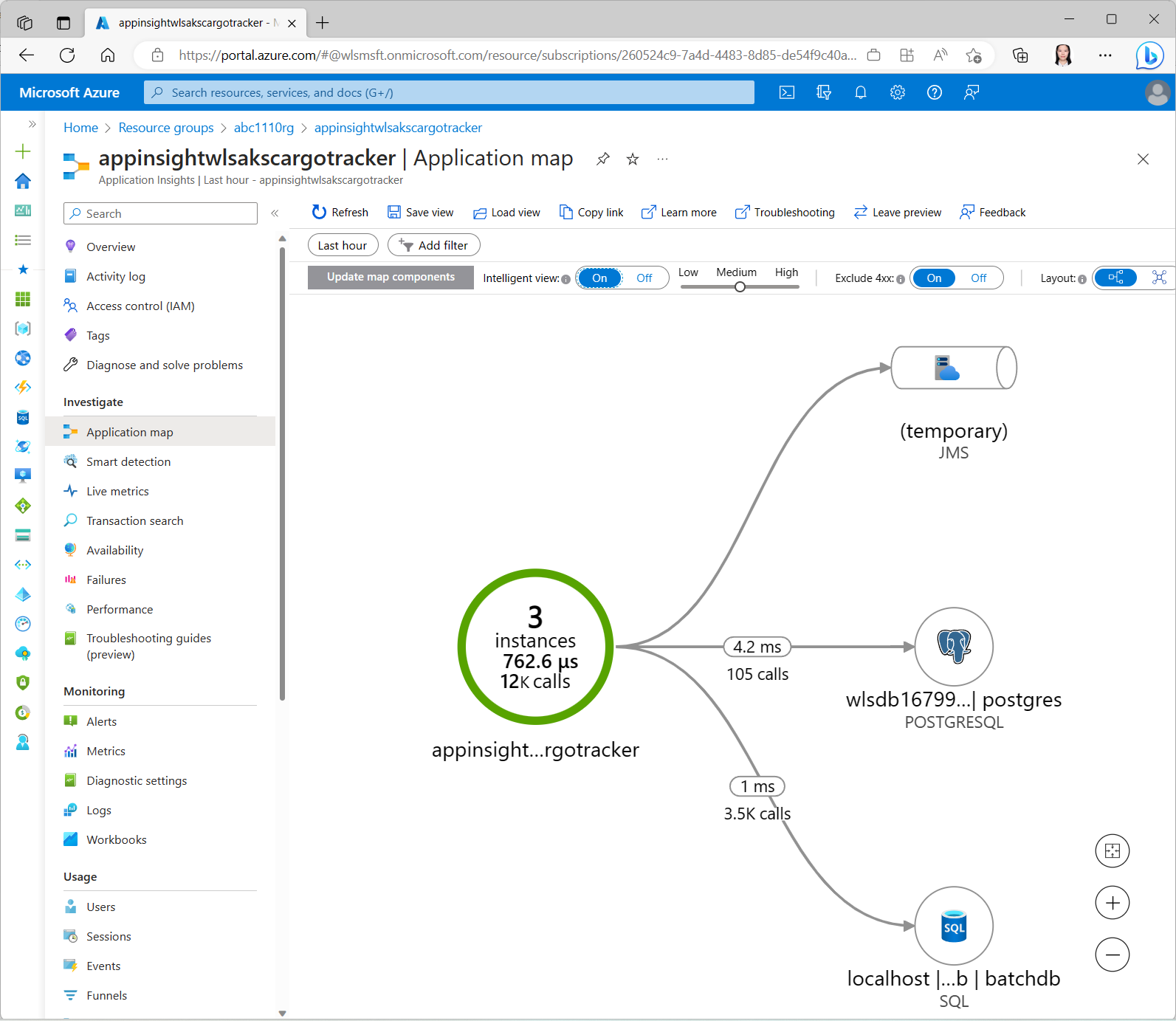This screenshot has width=1176, height=1021.
Task: Follow abc1110rg breadcrumb
Action: 264,128
